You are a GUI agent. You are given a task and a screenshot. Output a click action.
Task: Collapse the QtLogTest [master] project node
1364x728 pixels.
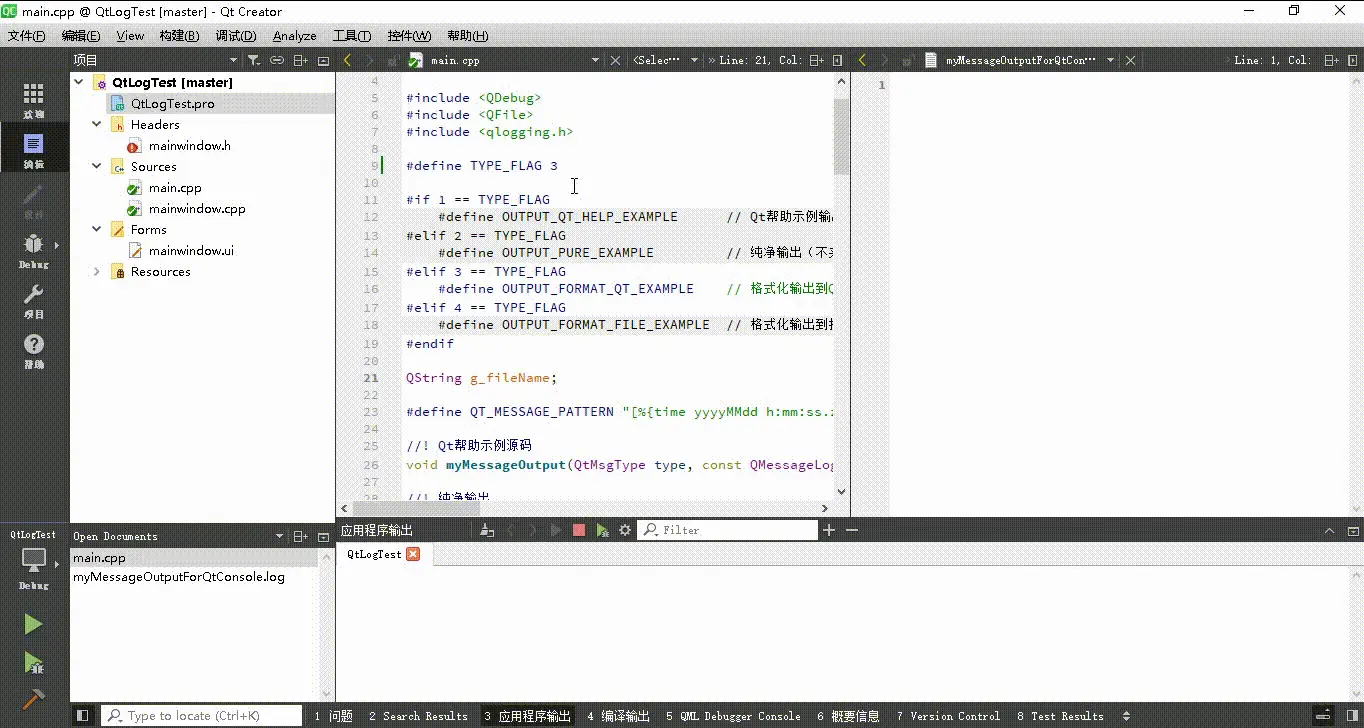(x=79, y=82)
